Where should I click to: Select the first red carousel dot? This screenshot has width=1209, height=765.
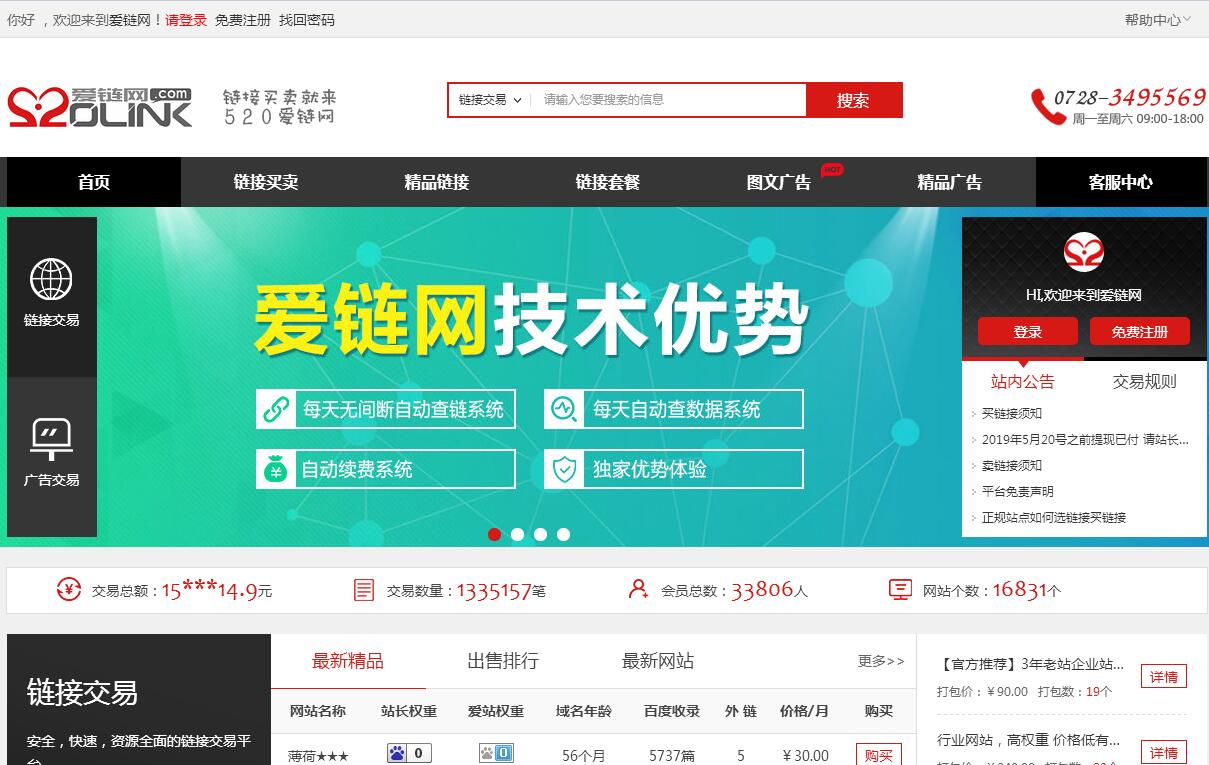494,534
